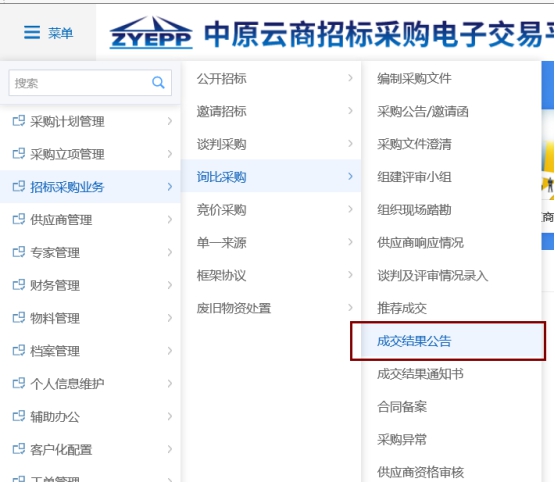The width and height of the screenshot is (555, 483).
Task: Click the icon beside 采购计划管理
Action: tap(19, 121)
